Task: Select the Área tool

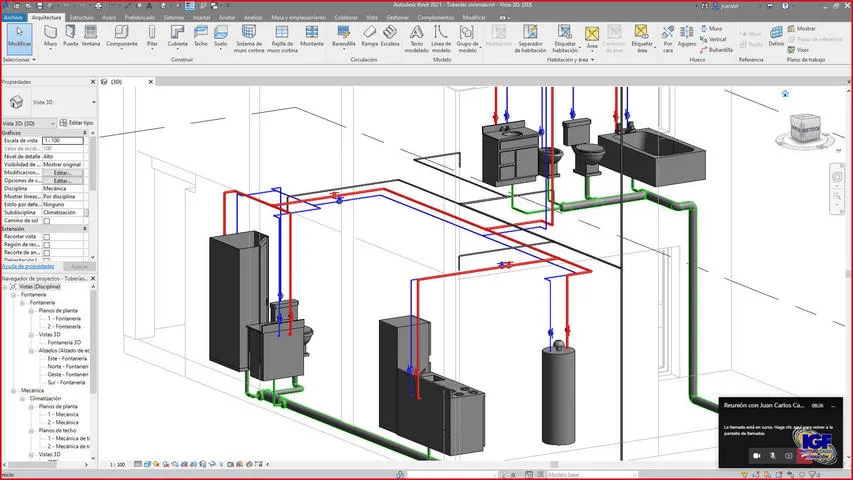Action: click(592, 38)
